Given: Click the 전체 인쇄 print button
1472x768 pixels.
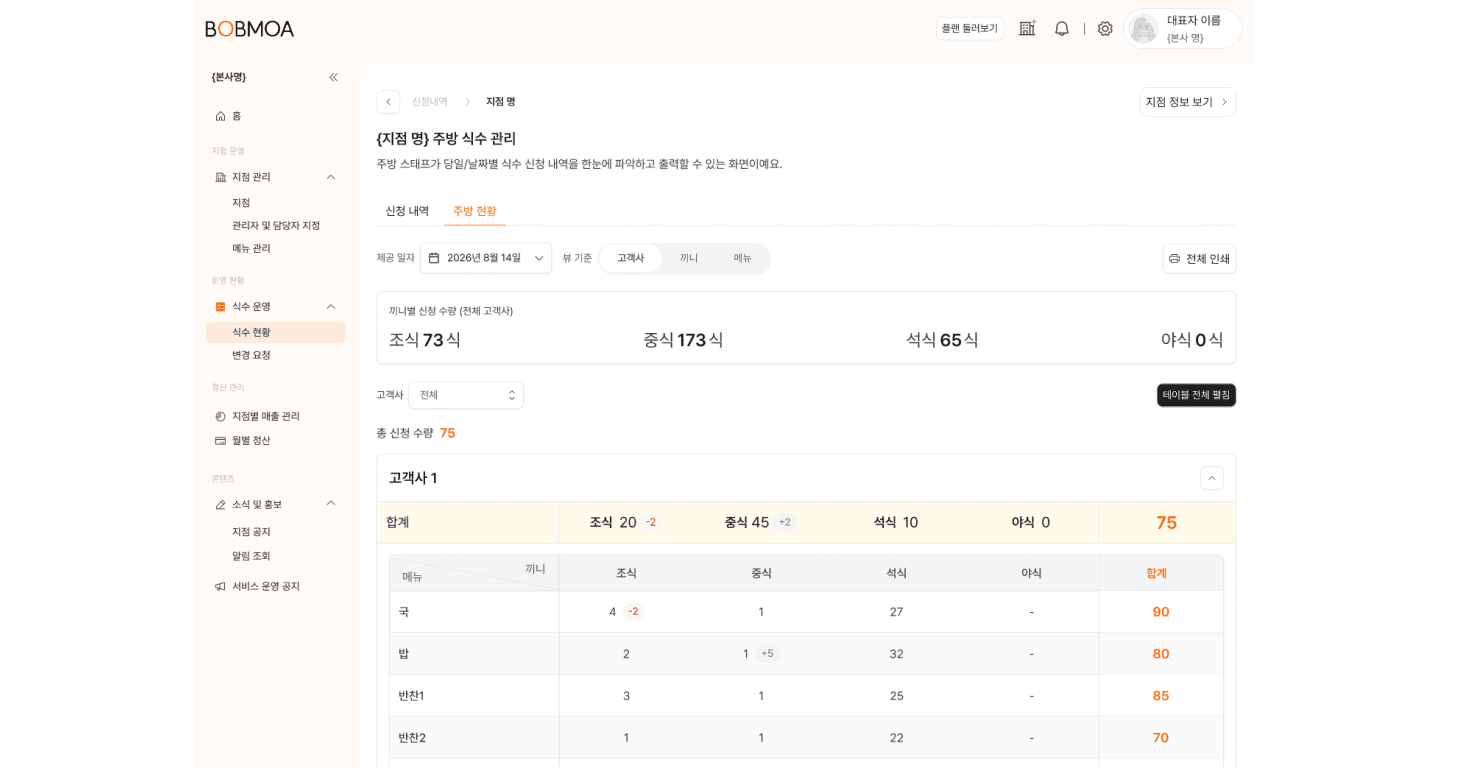Looking at the screenshot, I should coord(1199,259).
